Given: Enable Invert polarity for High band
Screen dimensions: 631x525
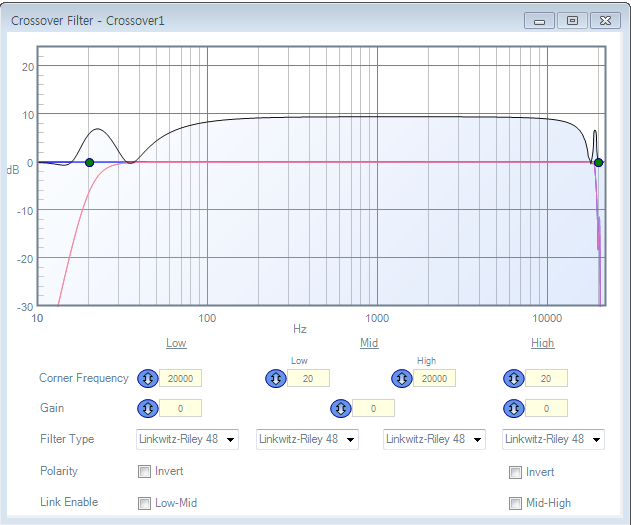Looking at the screenshot, I should [x=515, y=472].
